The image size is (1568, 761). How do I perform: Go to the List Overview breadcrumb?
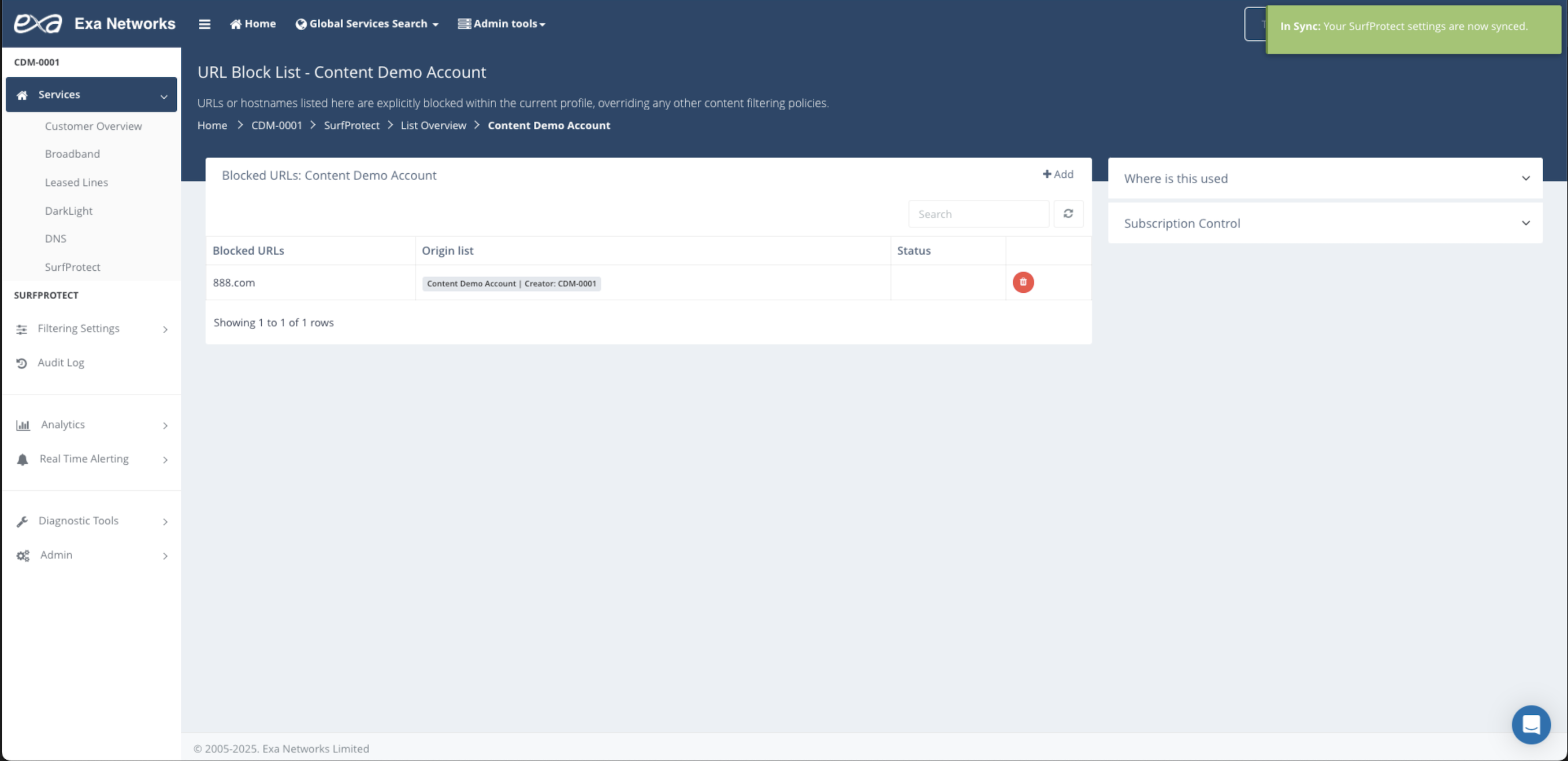point(433,125)
